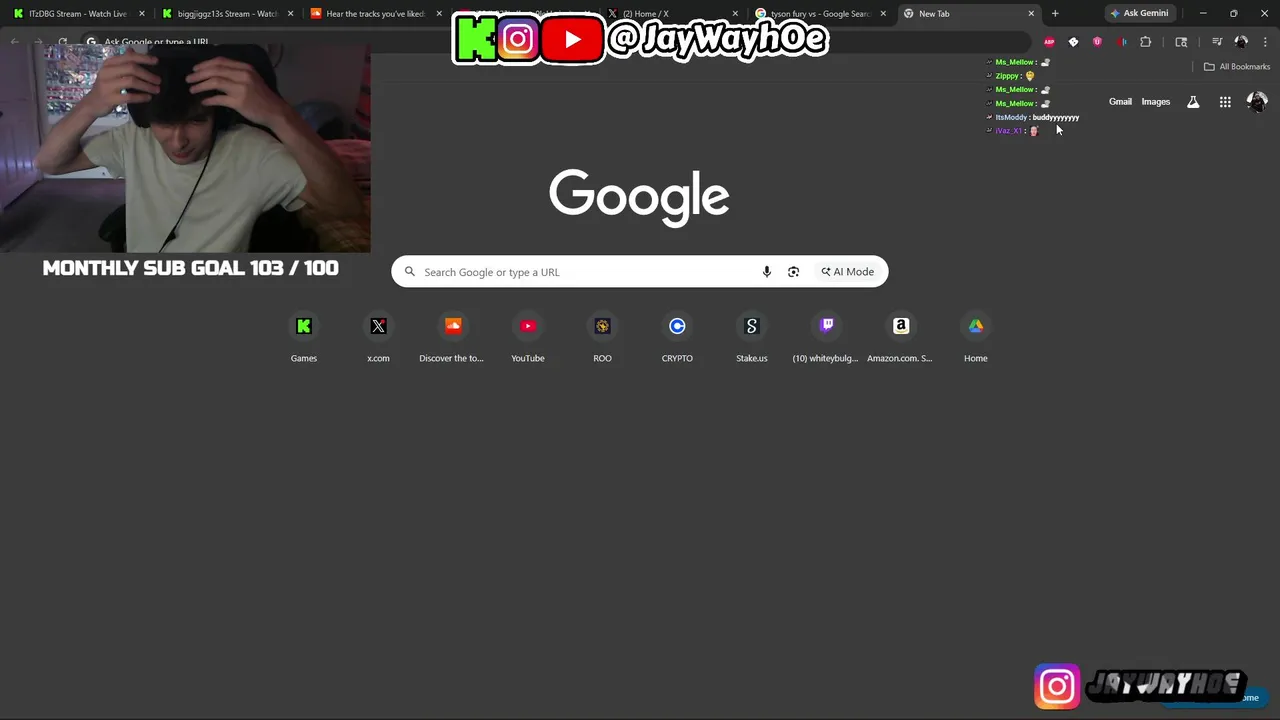Switch to ITzDBG Stream tab

(77, 14)
